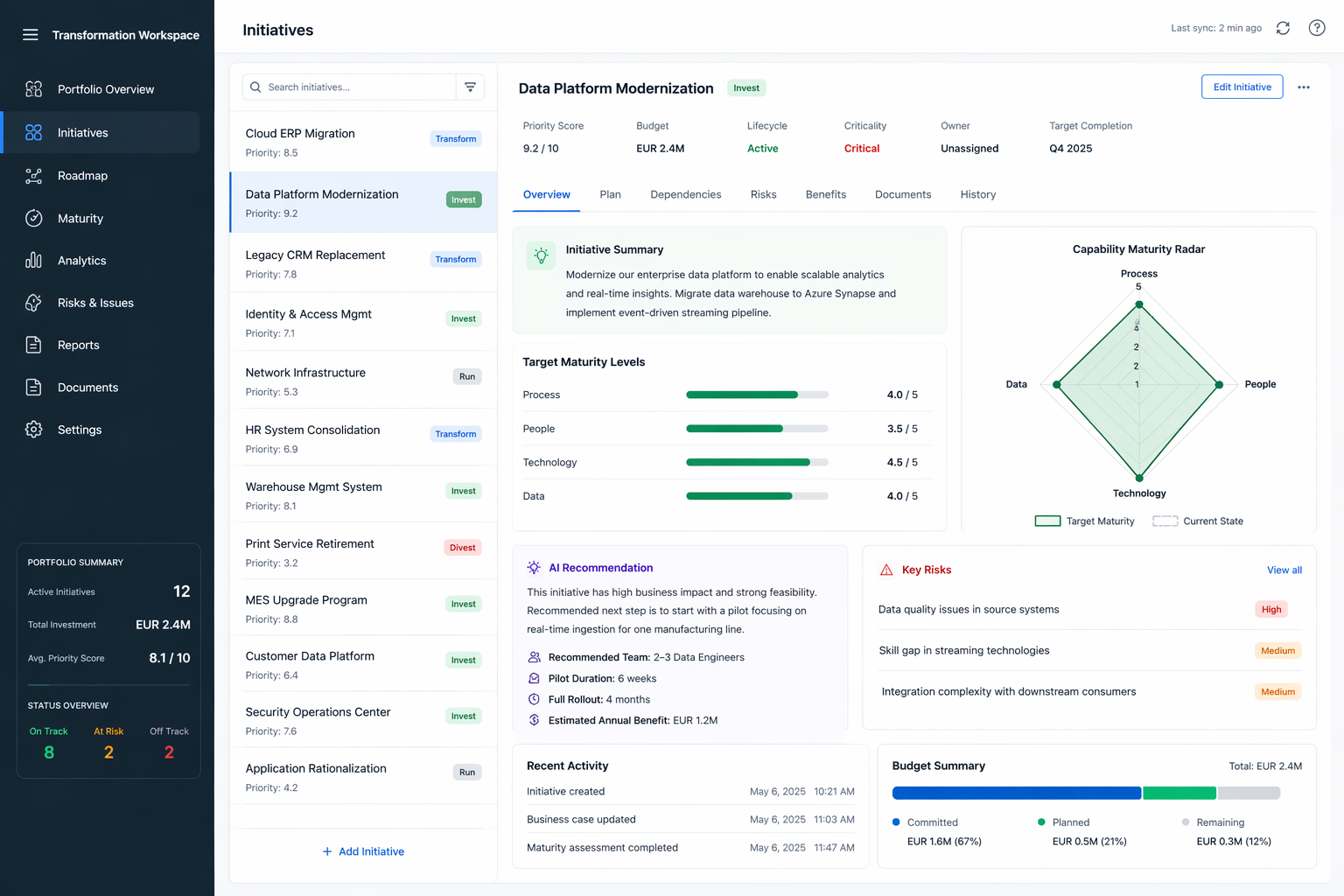Open Reports from the sidebar

coord(78,345)
